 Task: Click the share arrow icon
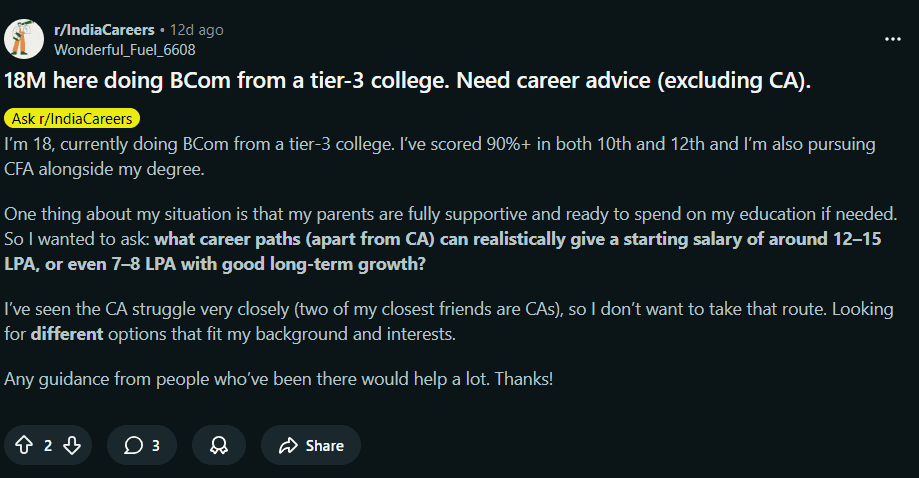(x=289, y=445)
